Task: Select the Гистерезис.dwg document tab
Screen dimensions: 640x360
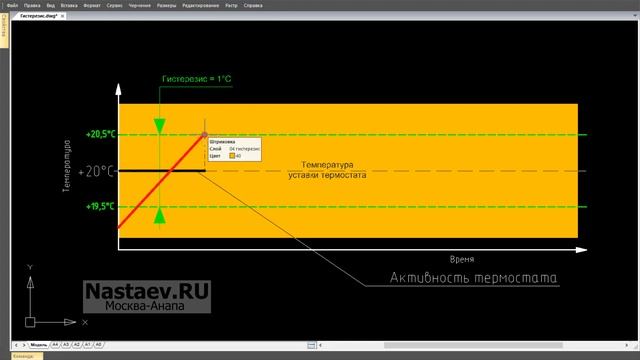Action: click(39, 16)
